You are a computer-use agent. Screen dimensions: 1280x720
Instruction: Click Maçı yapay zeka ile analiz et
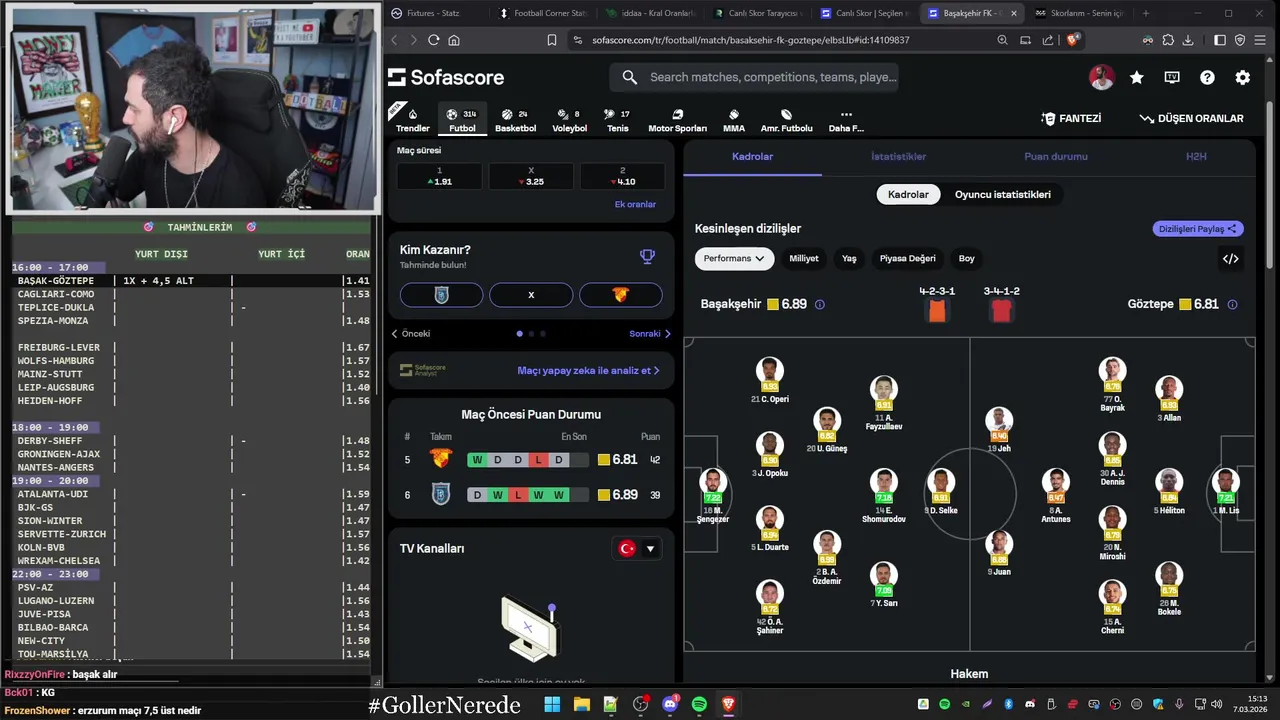(x=588, y=371)
